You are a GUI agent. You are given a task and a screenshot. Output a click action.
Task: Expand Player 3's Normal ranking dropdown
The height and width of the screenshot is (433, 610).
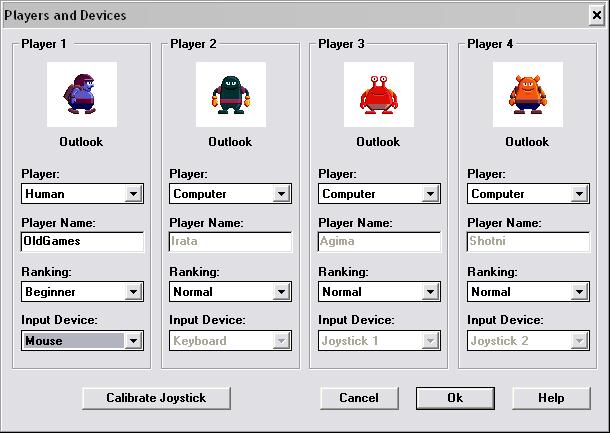379,292
